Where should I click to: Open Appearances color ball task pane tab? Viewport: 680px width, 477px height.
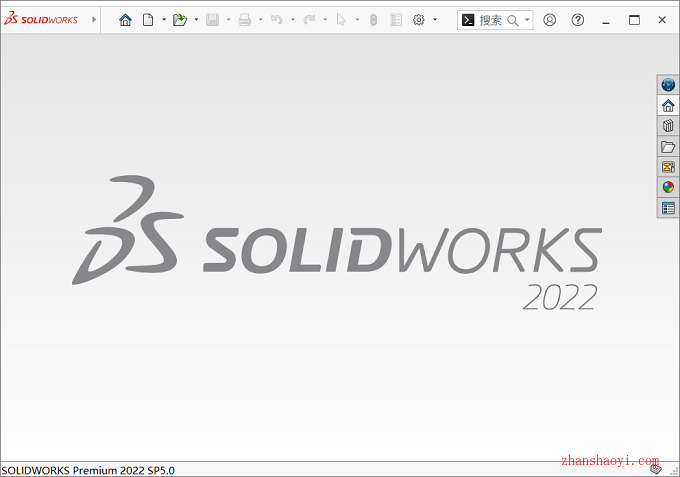[x=668, y=187]
